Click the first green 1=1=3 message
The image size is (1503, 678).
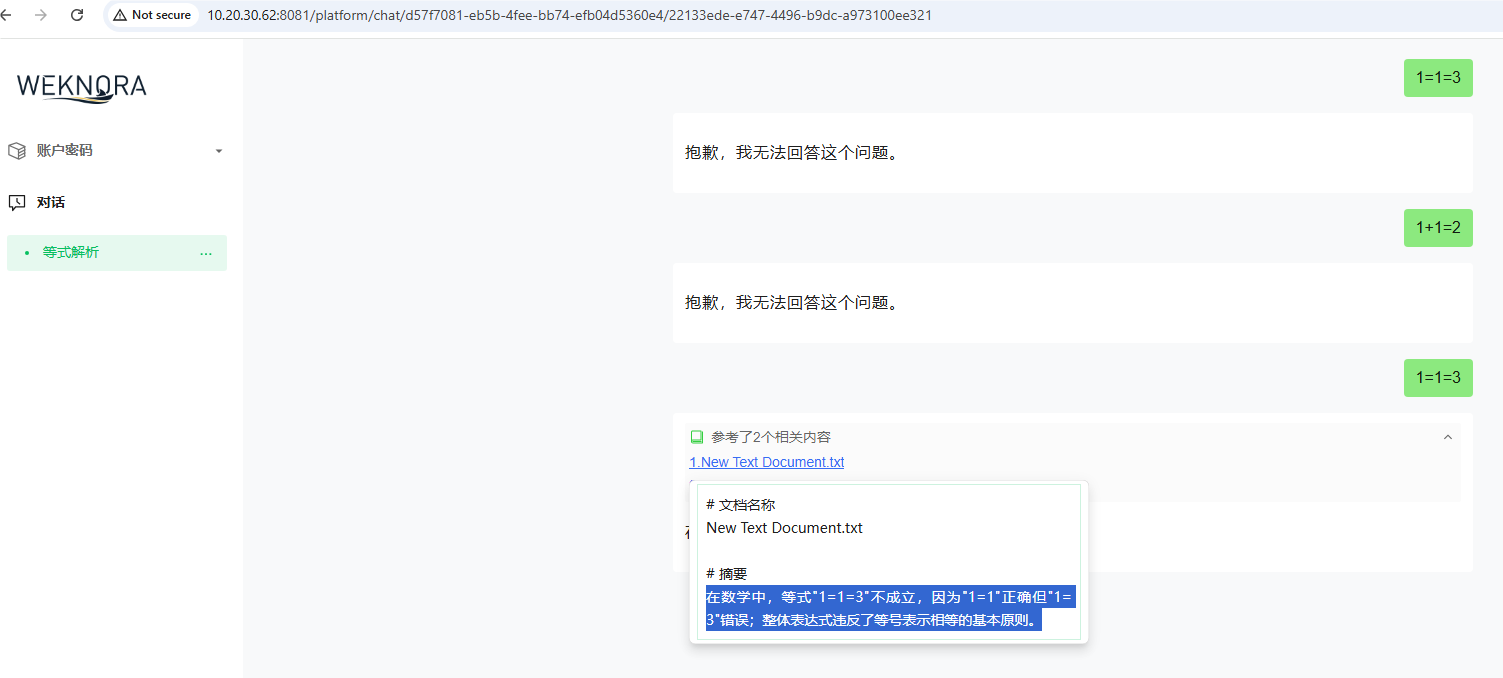pos(1438,78)
